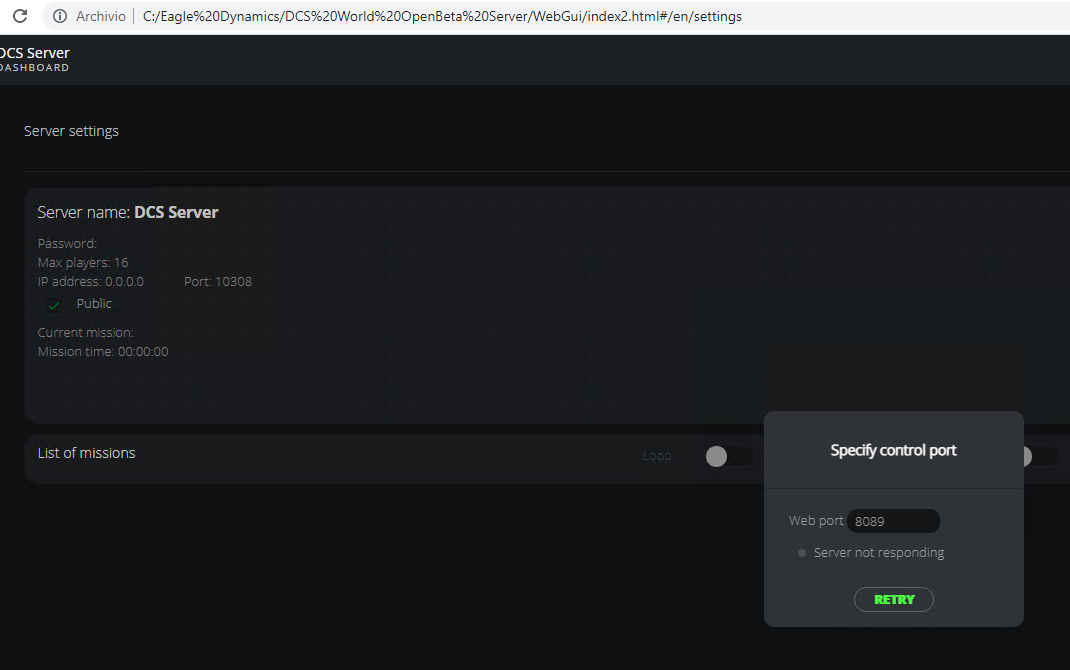This screenshot has width=1070, height=670.
Task: Edit the Web port field showing 8089
Action: 893,521
